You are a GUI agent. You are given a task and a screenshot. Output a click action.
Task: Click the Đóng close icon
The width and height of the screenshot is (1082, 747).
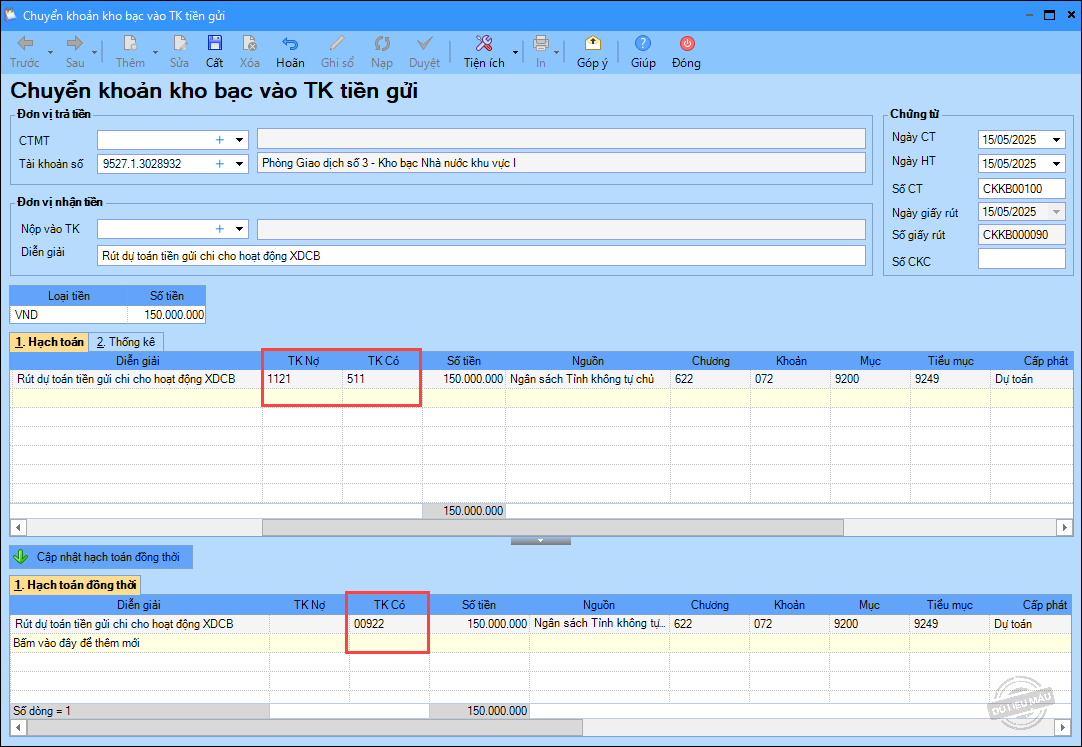point(686,44)
